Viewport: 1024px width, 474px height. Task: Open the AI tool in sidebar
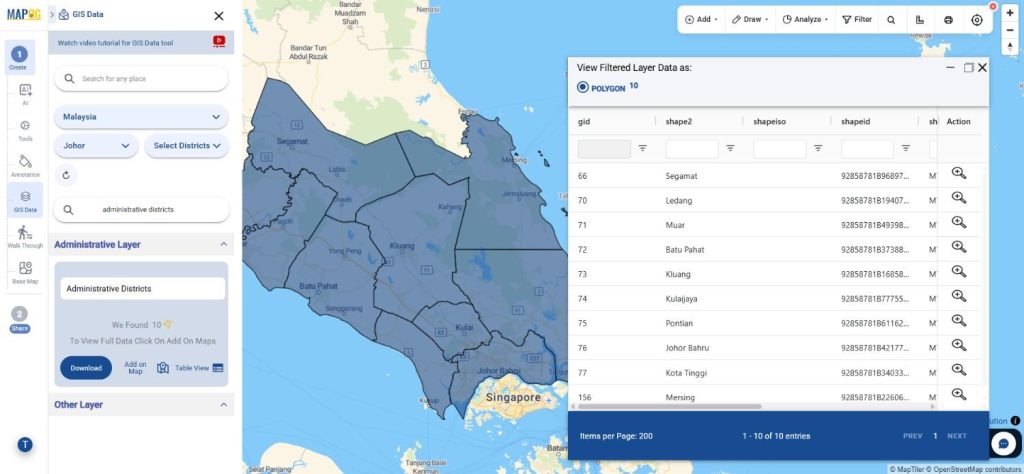pos(25,93)
